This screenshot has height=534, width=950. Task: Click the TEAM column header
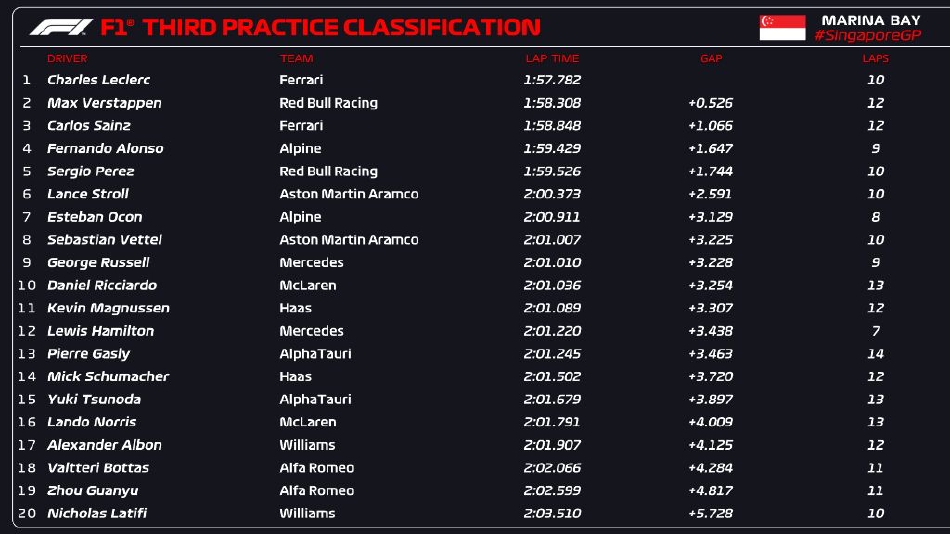(x=296, y=59)
